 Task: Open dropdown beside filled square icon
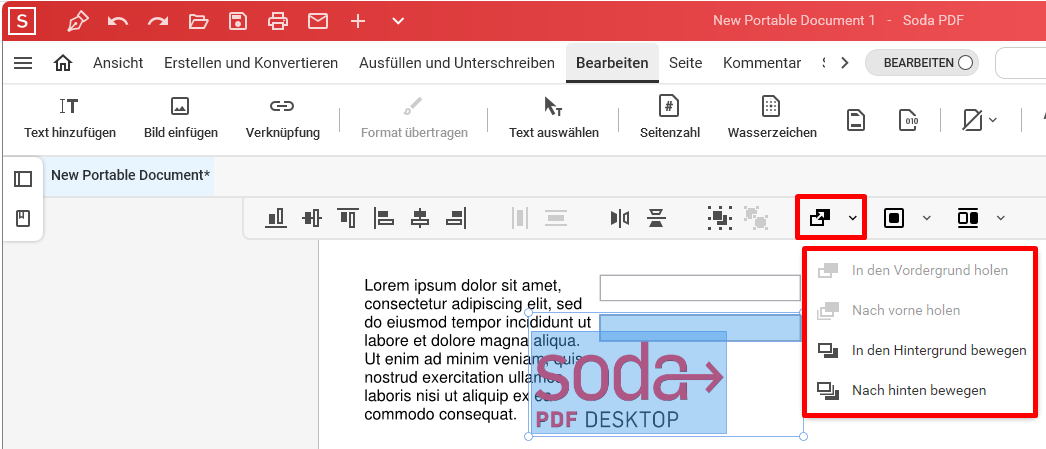click(927, 217)
